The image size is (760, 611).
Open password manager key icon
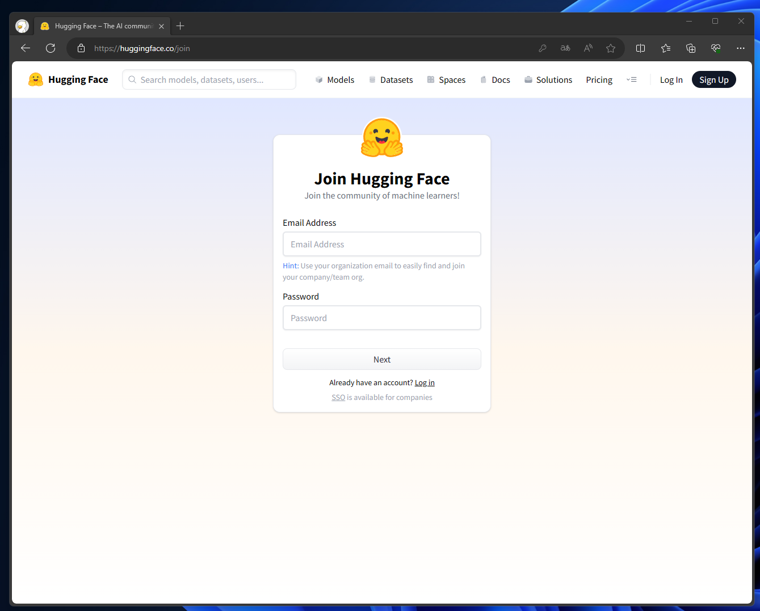[x=542, y=48]
